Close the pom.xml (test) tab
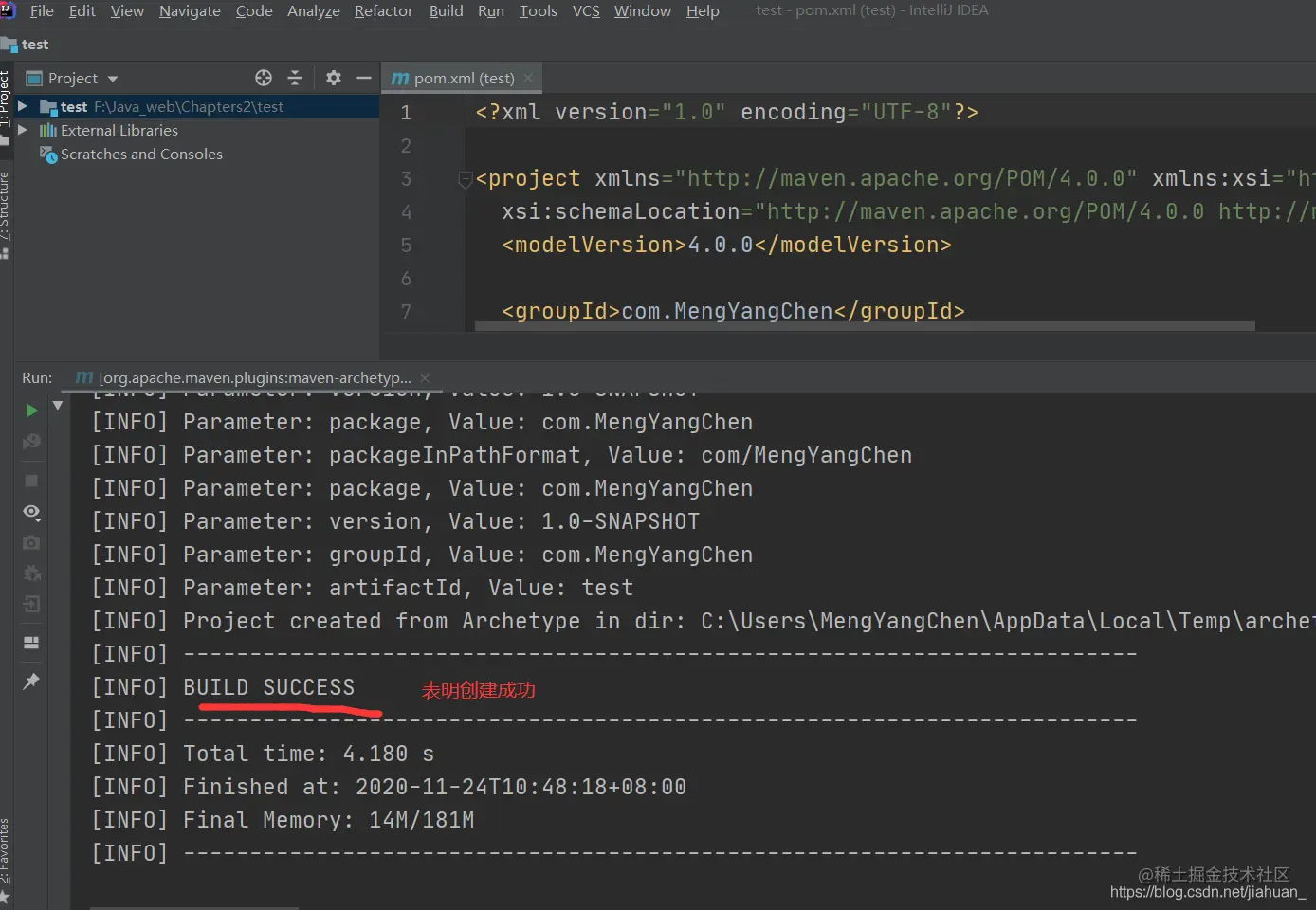 528,78
